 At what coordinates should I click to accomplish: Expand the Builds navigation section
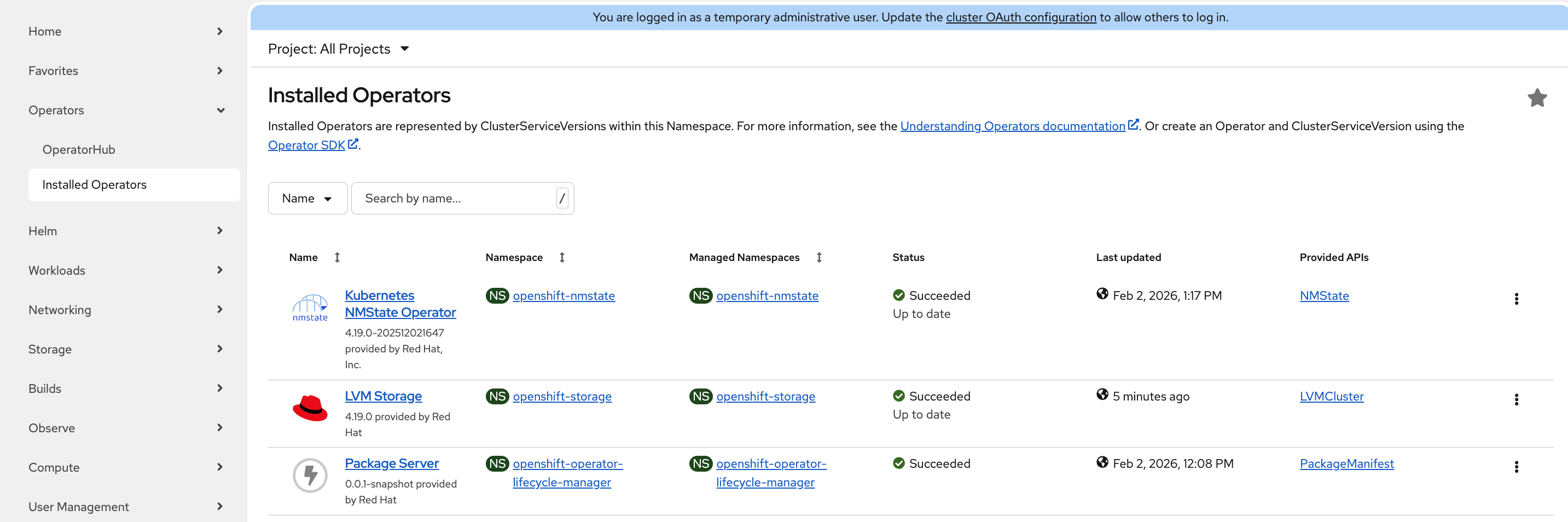click(125, 388)
